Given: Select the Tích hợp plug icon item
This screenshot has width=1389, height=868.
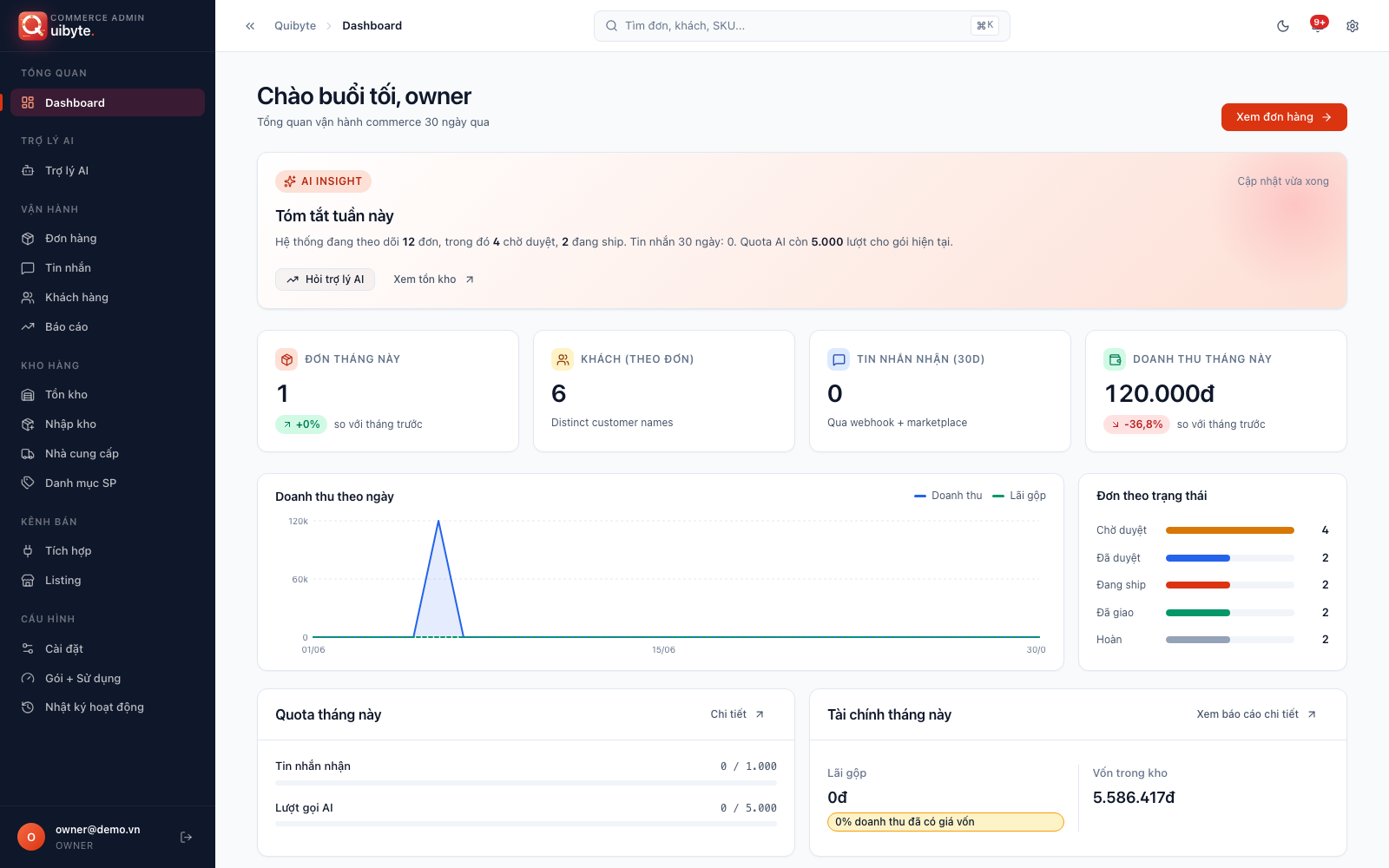Looking at the screenshot, I should point(28,551).
